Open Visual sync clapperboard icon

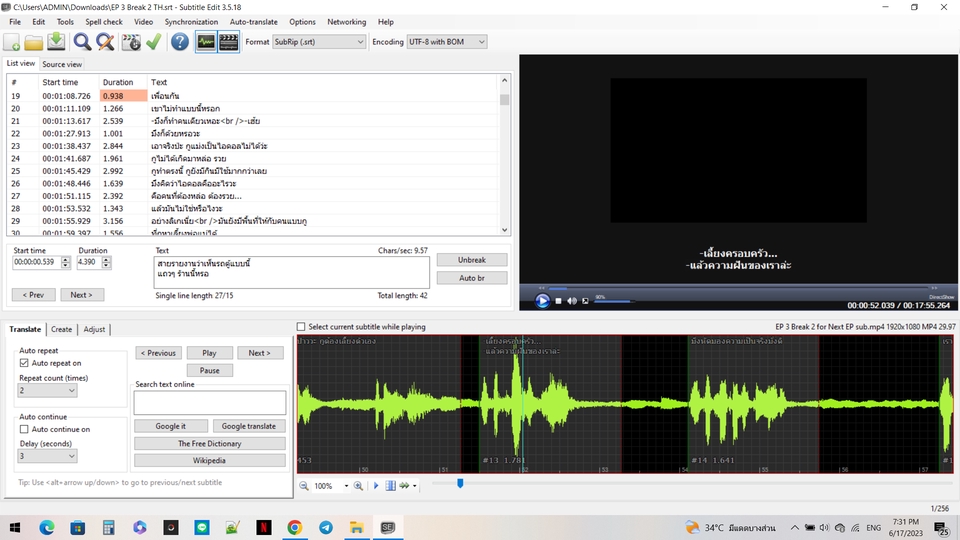point(131,42)
